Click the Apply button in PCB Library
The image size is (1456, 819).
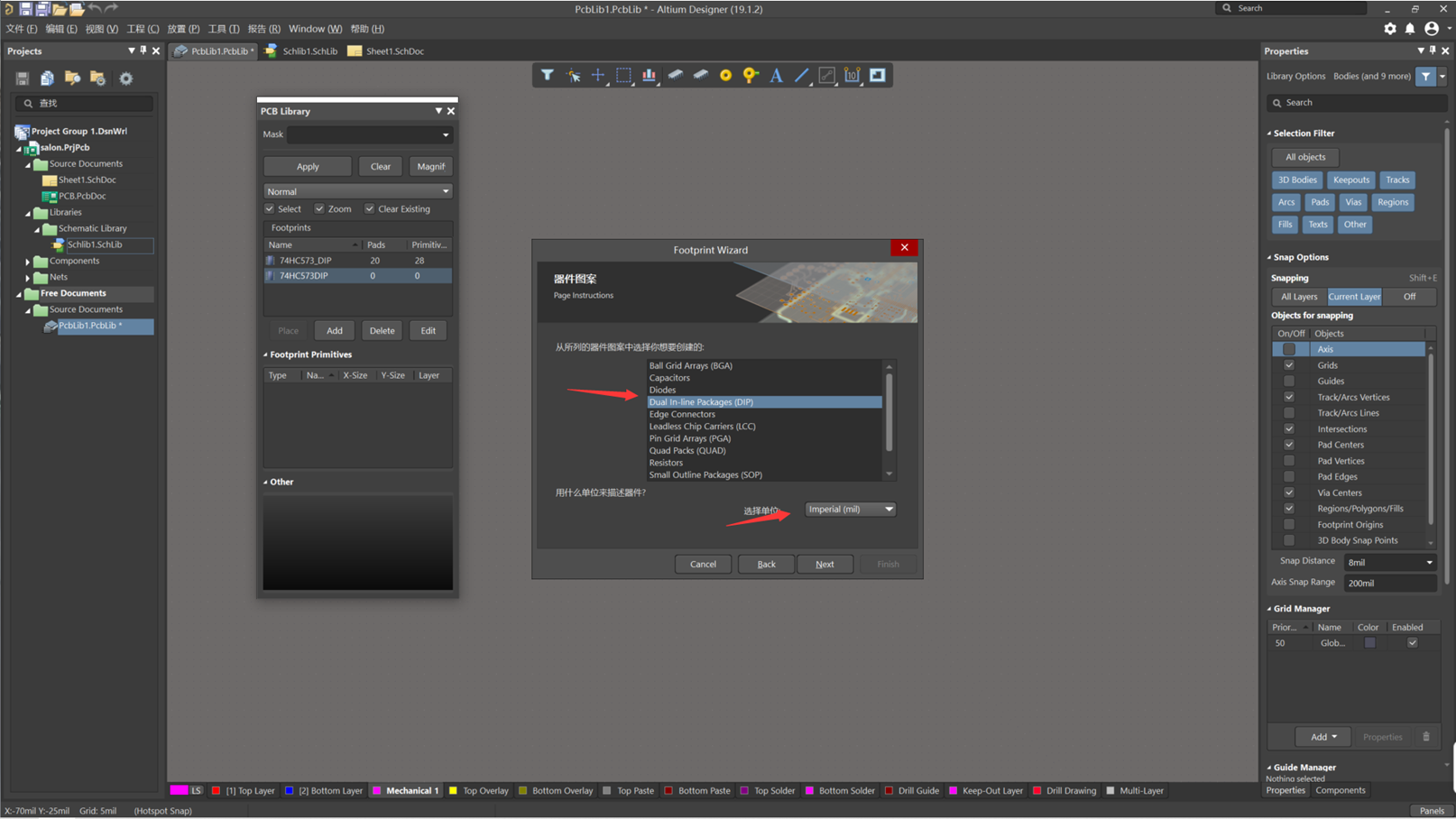(308, 166)
